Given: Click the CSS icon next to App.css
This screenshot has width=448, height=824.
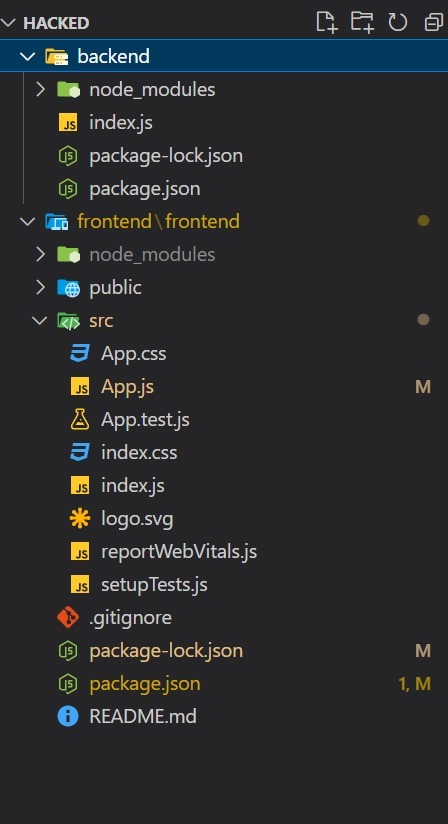Looking at the screenshot, I should pos(79,353).
